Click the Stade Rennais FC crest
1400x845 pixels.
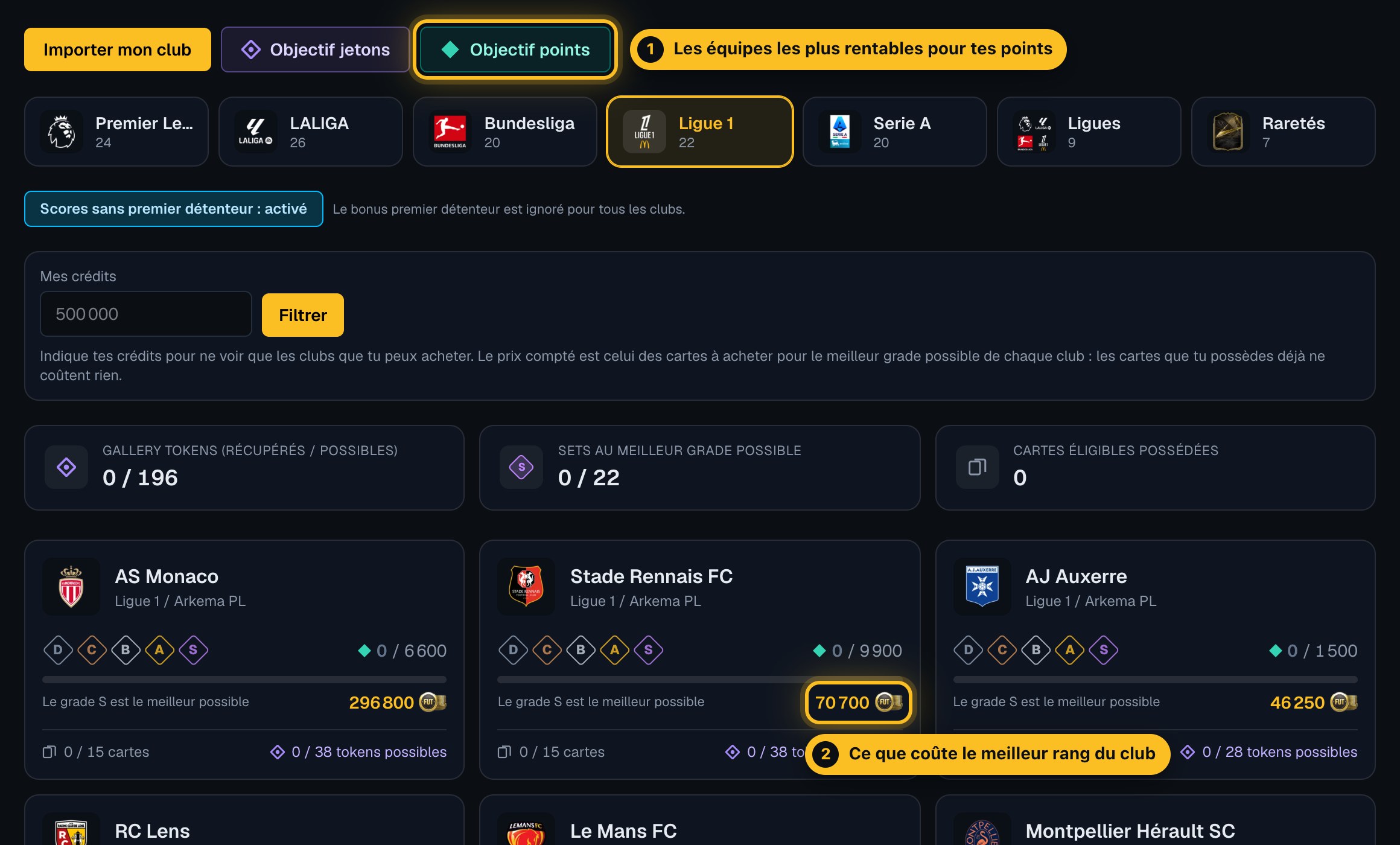click(526, 587)
